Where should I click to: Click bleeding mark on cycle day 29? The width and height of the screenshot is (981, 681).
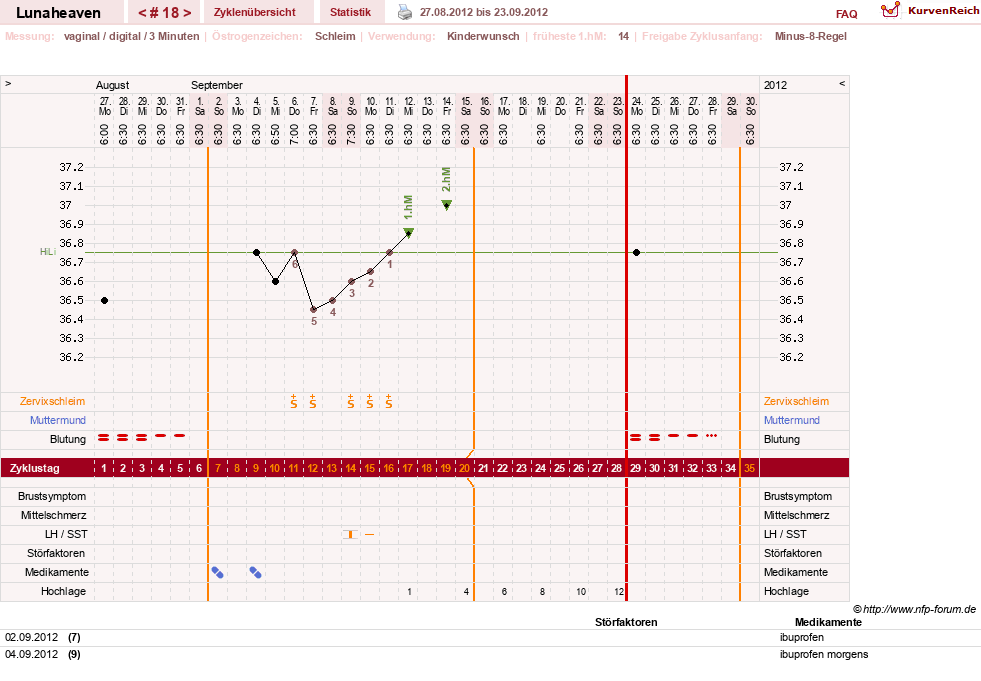click(x=636, y=438)
